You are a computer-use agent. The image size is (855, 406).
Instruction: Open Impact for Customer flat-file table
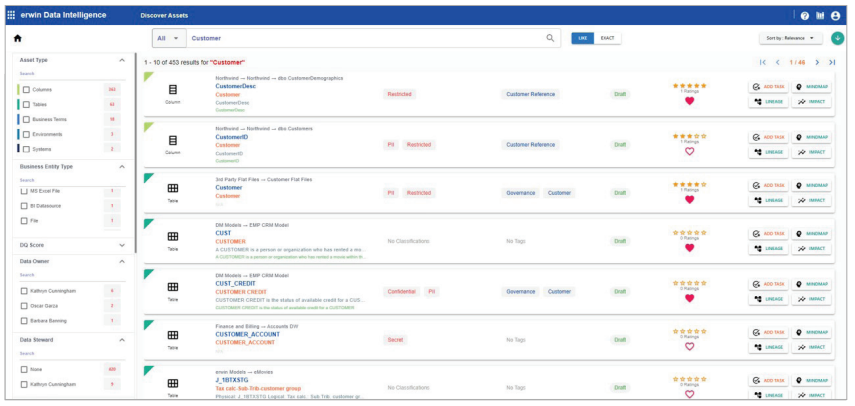click(811, 200)
